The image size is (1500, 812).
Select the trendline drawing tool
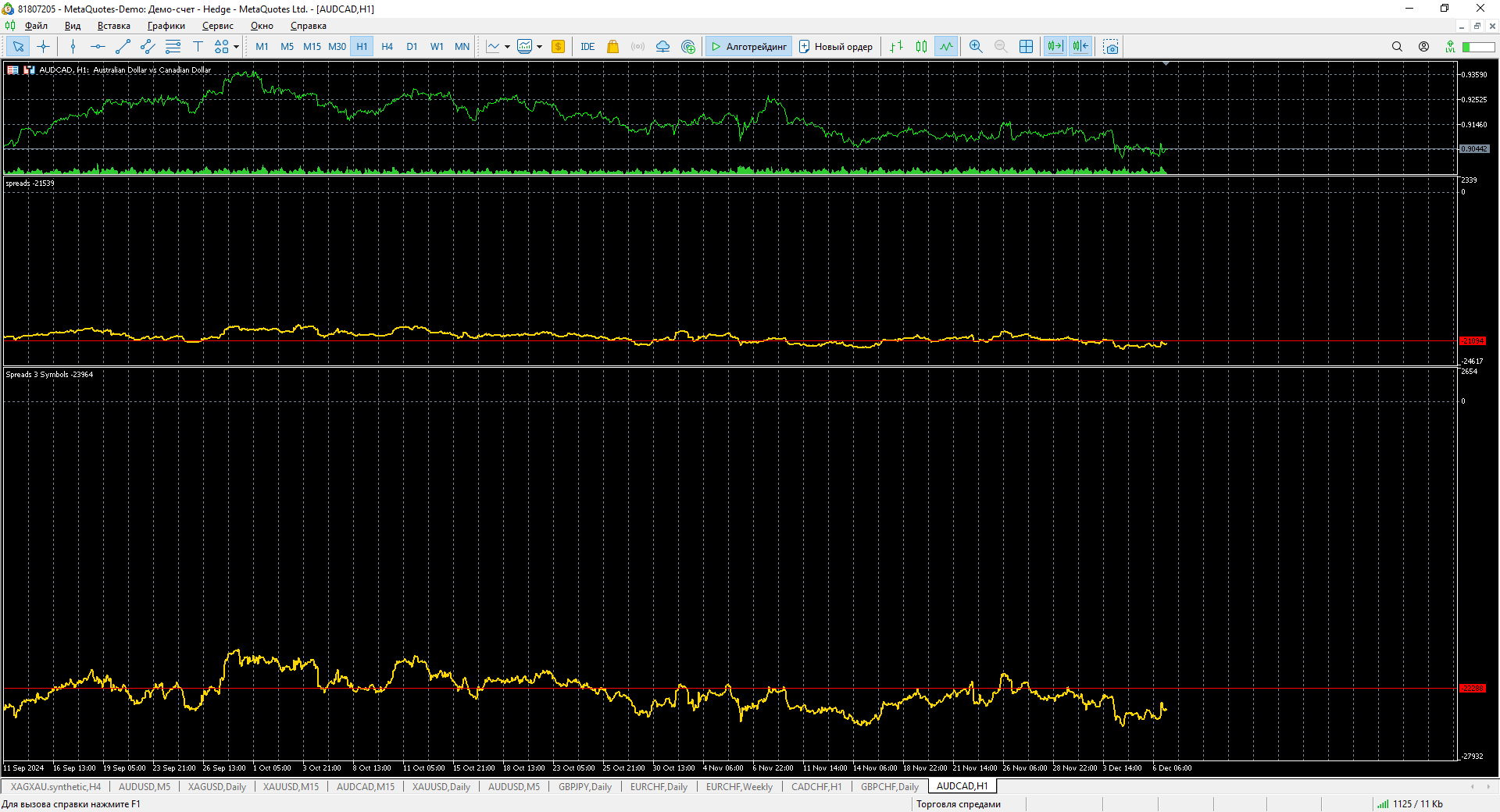[x=123, y=47]
